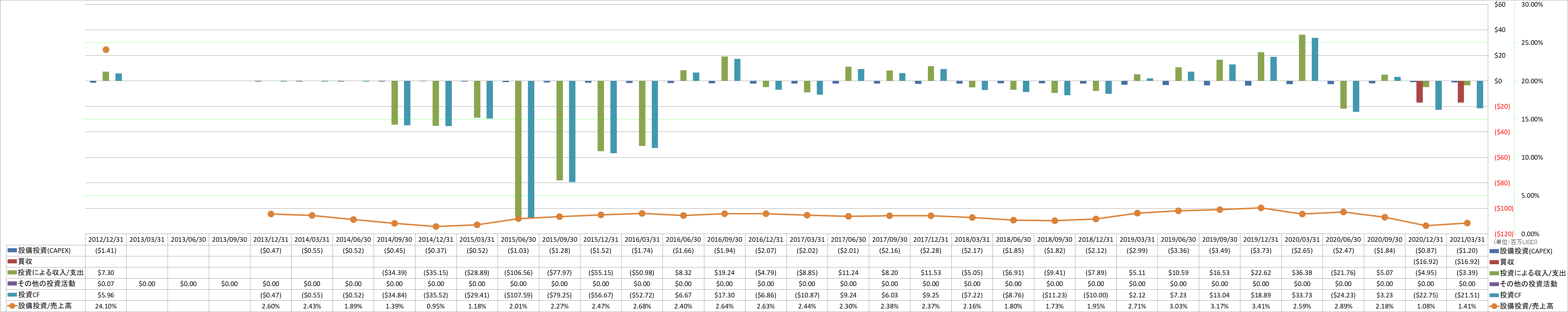Select the 15.00% percentage axis label

[1532, 119]
